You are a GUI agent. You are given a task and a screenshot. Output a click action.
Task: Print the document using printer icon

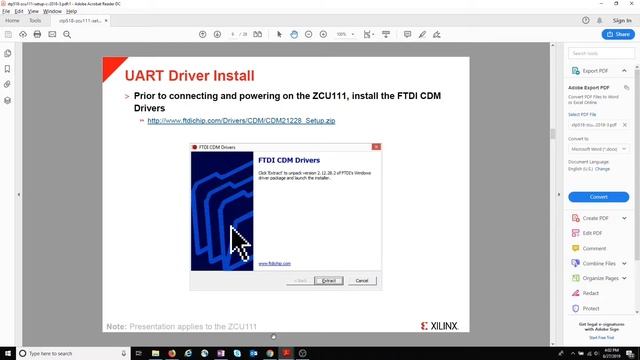point(37,35)
